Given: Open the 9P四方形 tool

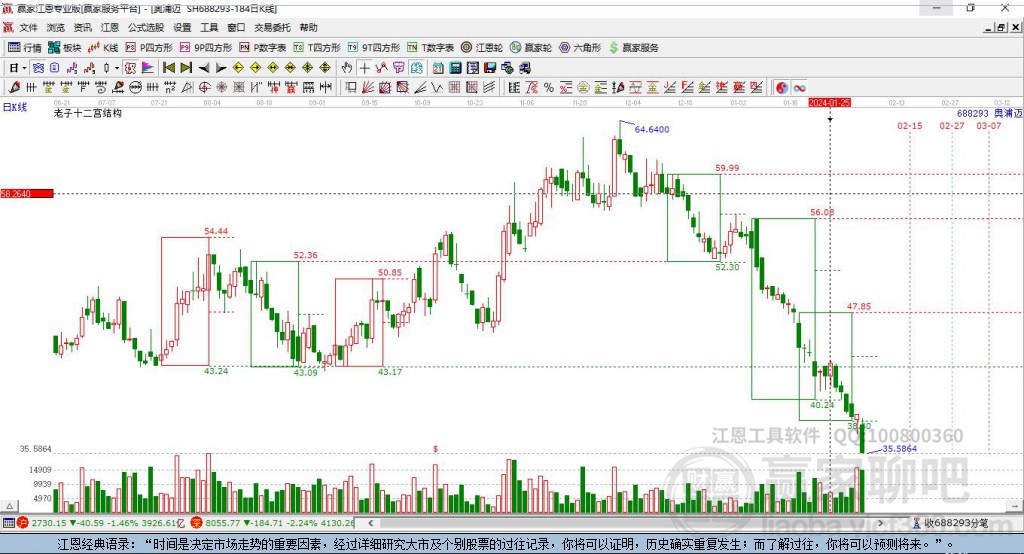Looking at the screenshot, I should tap(206, 48).
